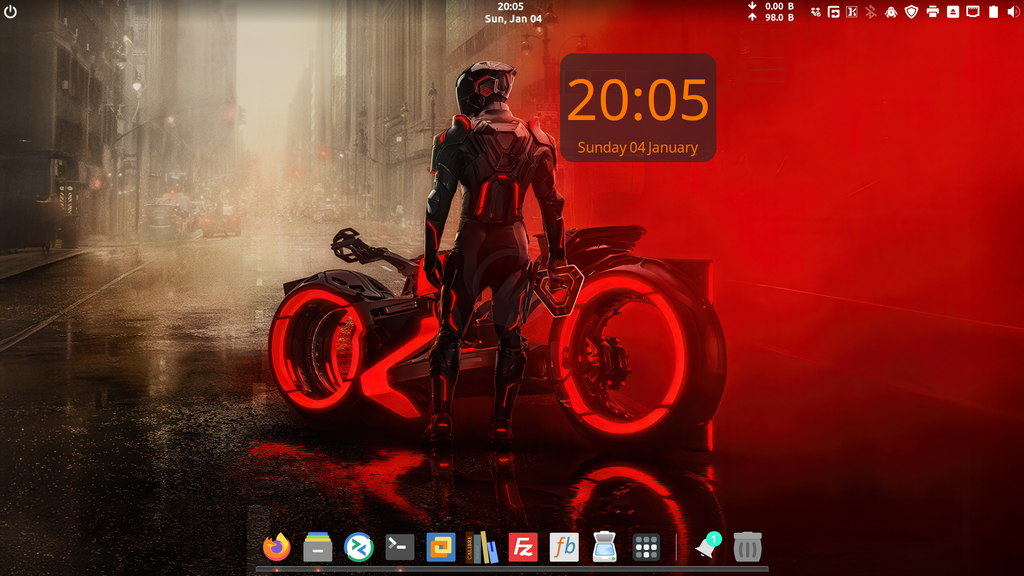Click the disabled Bluetooth tray icon

871,12
